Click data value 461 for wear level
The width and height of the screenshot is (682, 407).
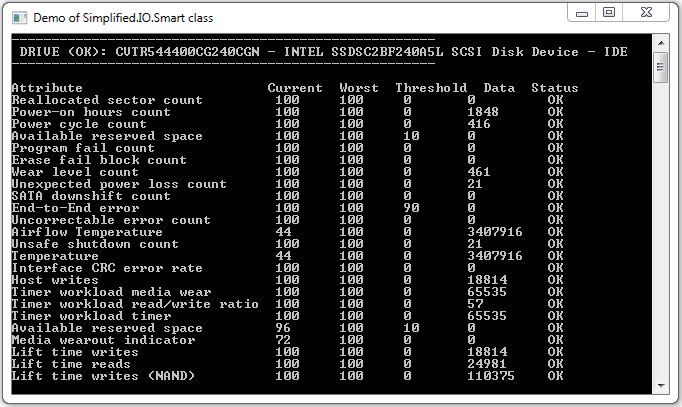[x=479, y=172]
